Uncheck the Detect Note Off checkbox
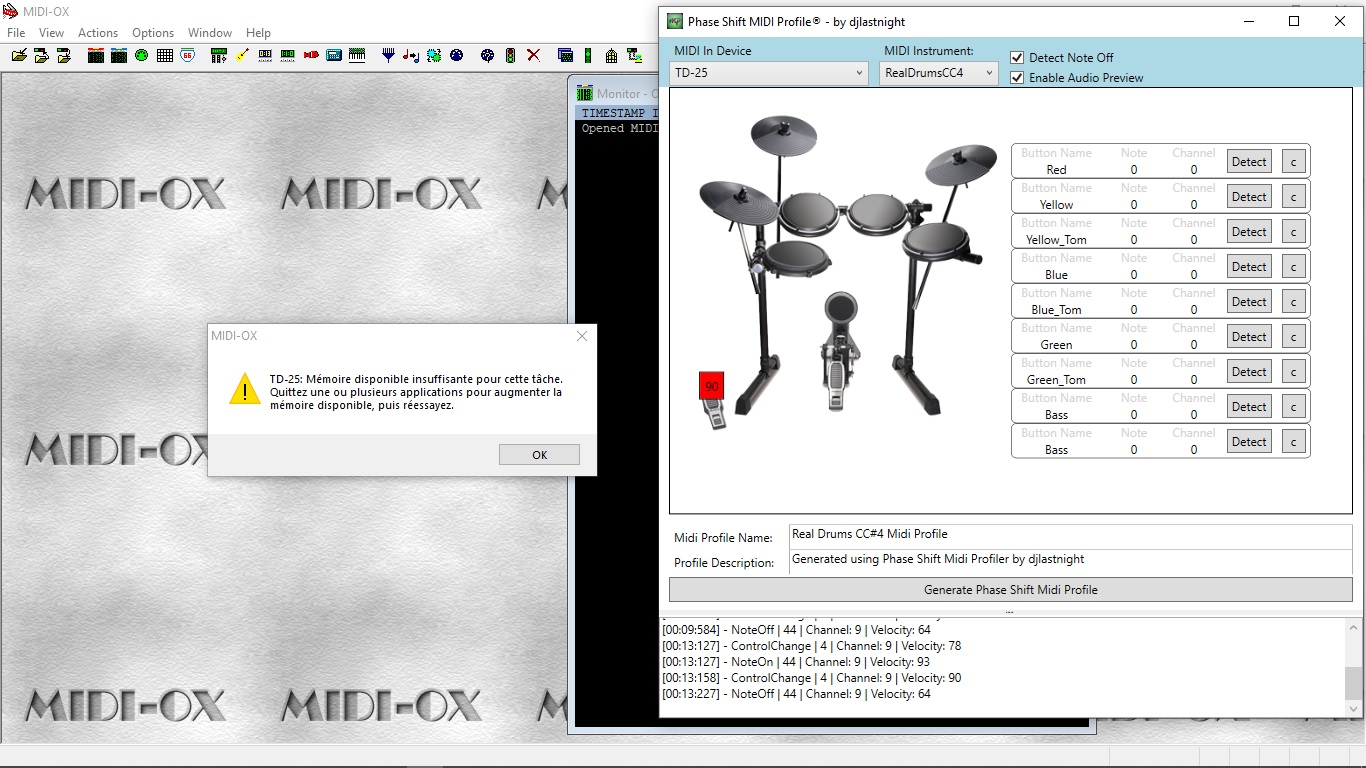1366x768 pixels. [x=1017, y=58]
